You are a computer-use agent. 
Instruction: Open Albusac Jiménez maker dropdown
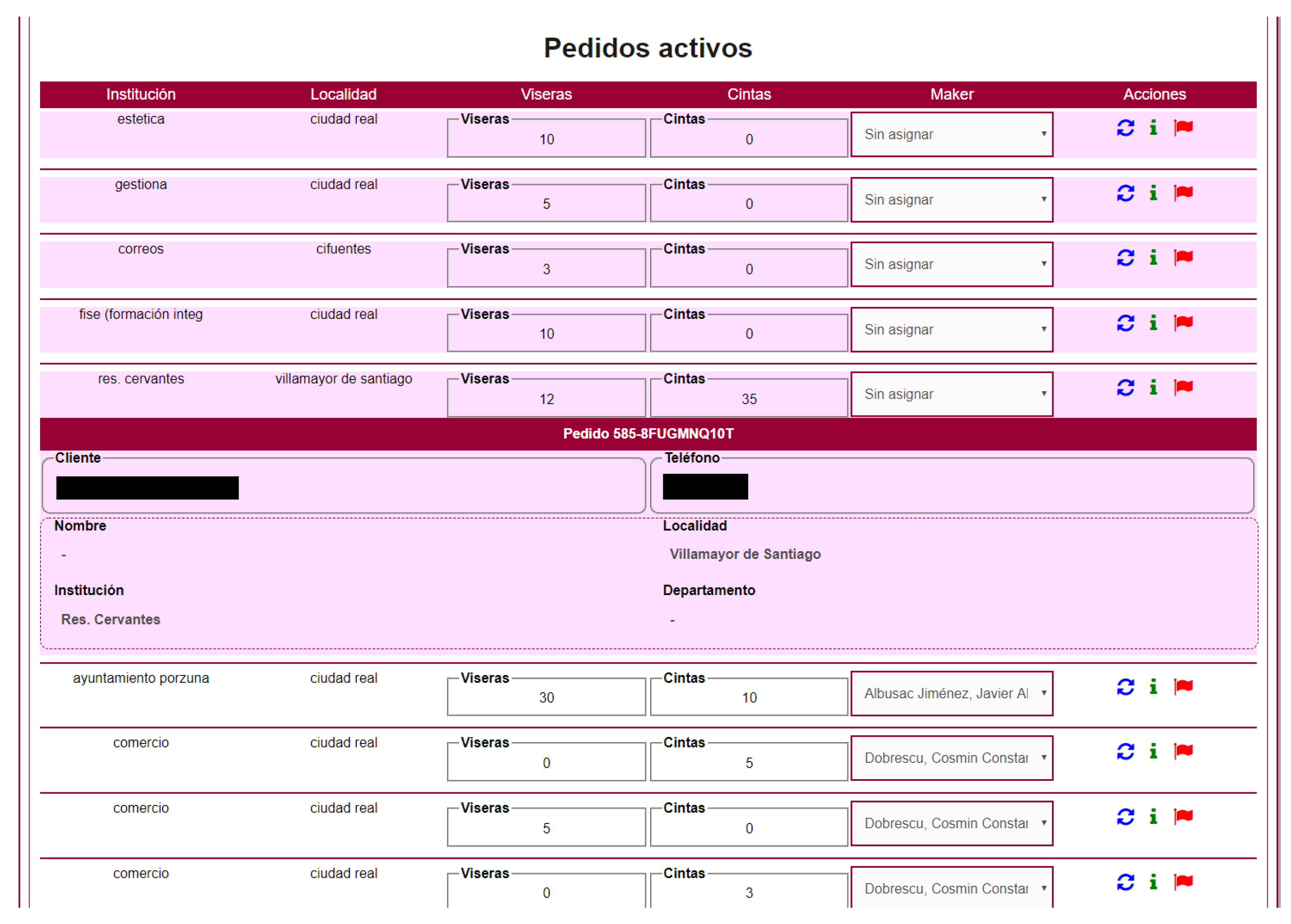(x=951, y=693)
